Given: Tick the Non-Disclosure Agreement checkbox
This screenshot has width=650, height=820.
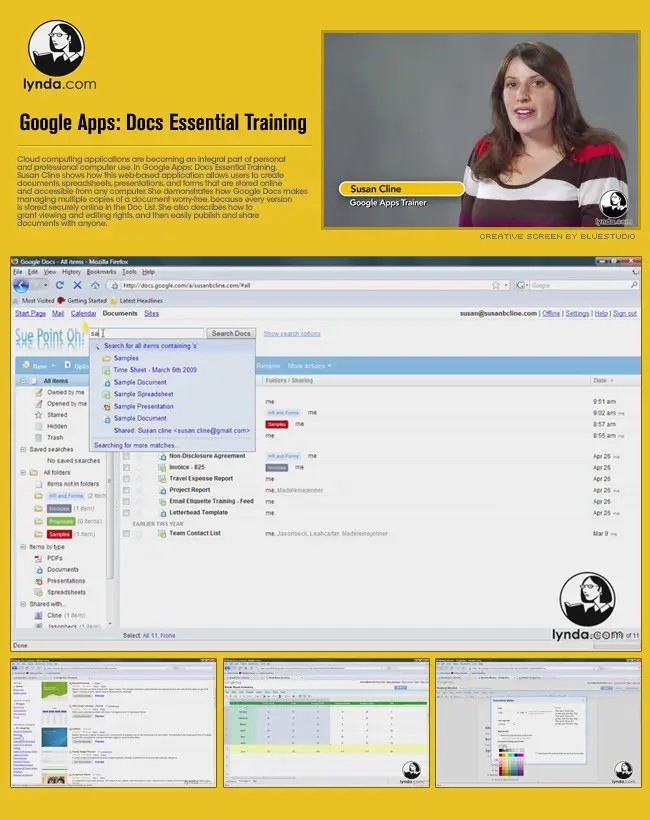Looking at the screenshot, I should (x=126, y=457).
